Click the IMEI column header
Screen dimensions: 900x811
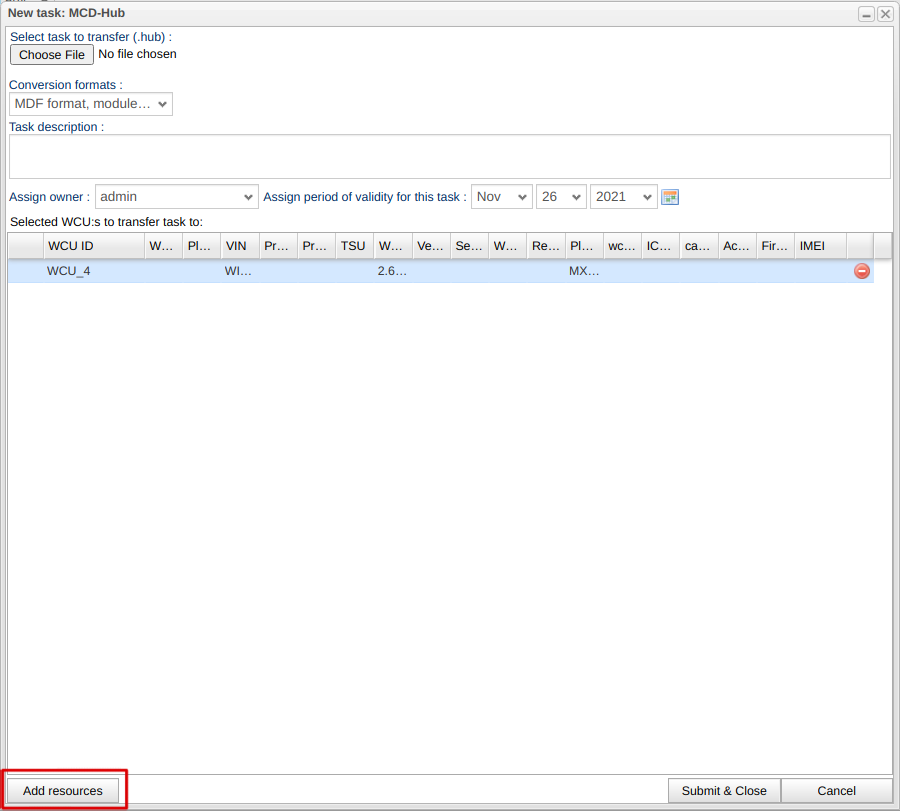pyautogui.click(x=820, y=246)
